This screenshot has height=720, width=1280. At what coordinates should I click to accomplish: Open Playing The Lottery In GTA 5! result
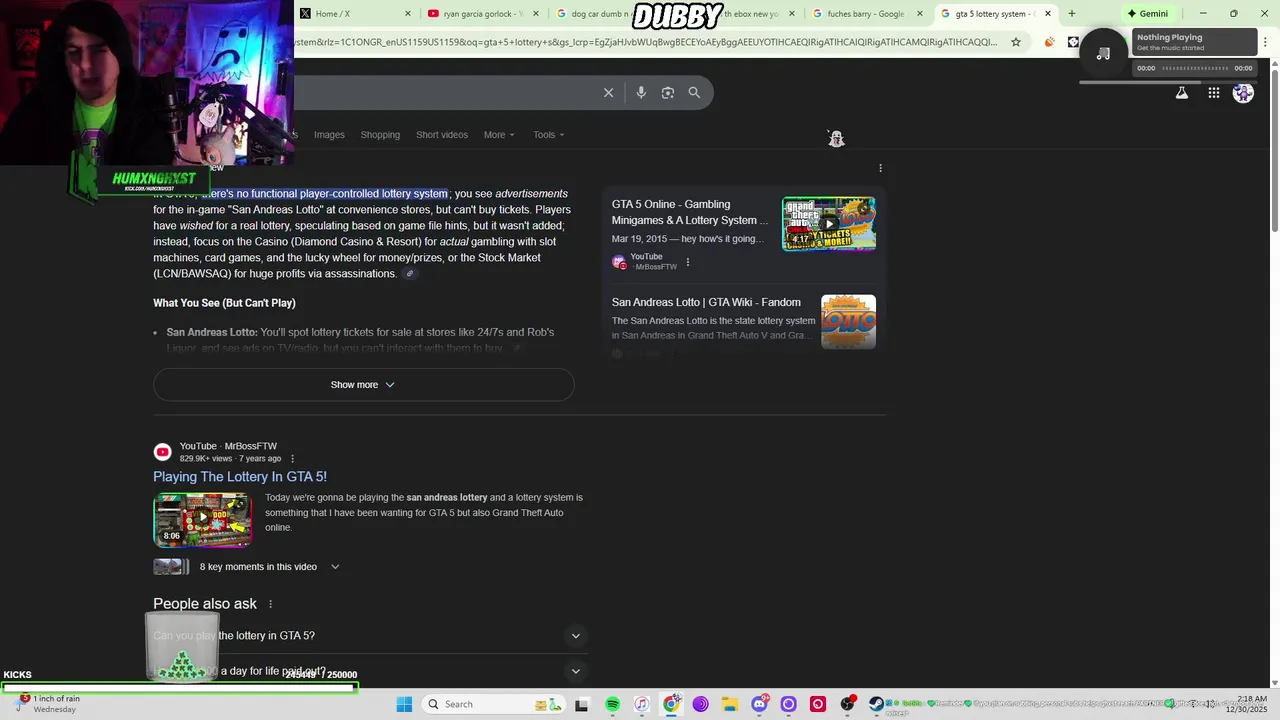tap(240, 477)
